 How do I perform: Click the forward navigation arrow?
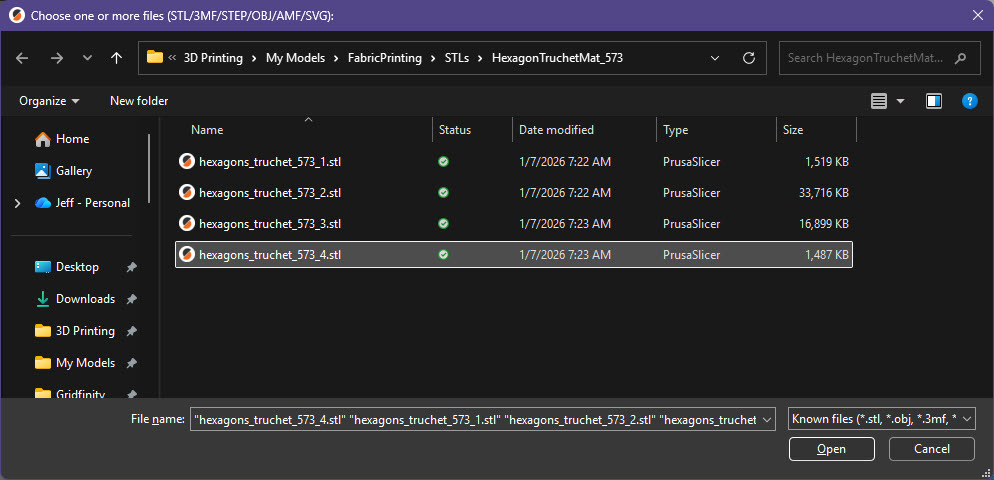pos(57,58)
